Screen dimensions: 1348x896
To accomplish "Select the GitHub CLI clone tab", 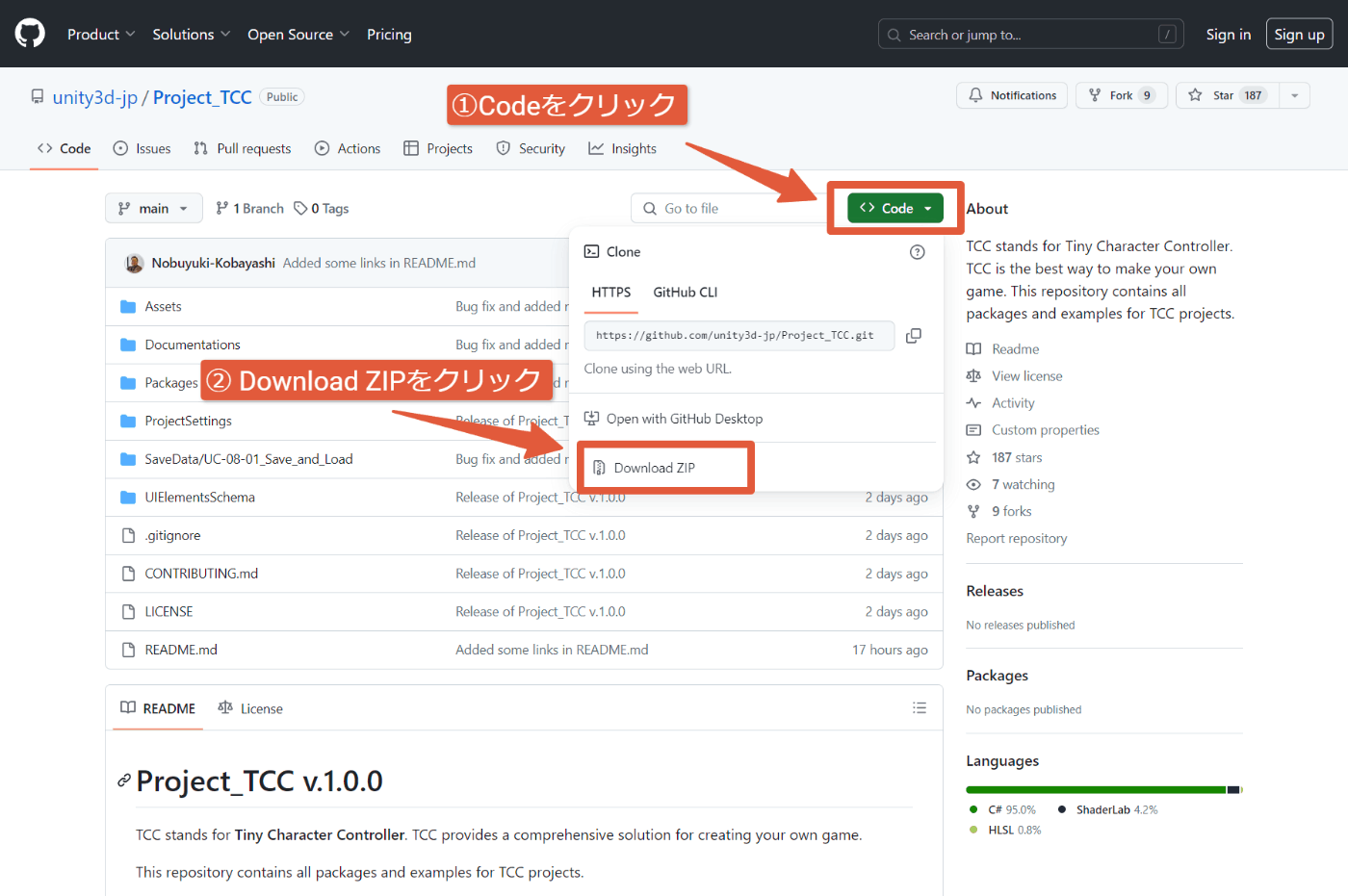I will (686, 293).
